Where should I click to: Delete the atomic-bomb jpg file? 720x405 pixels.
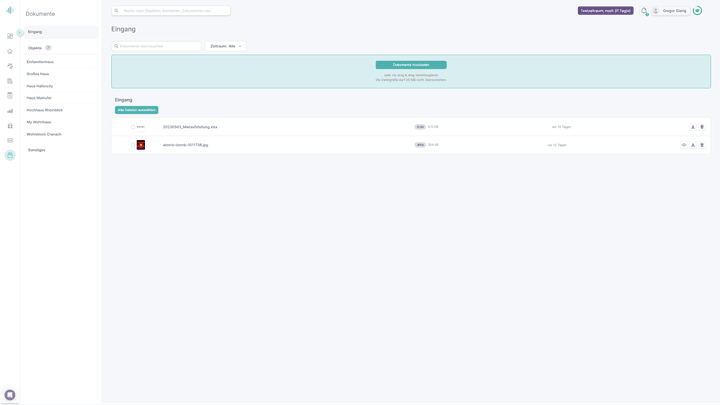click(702, 145)
